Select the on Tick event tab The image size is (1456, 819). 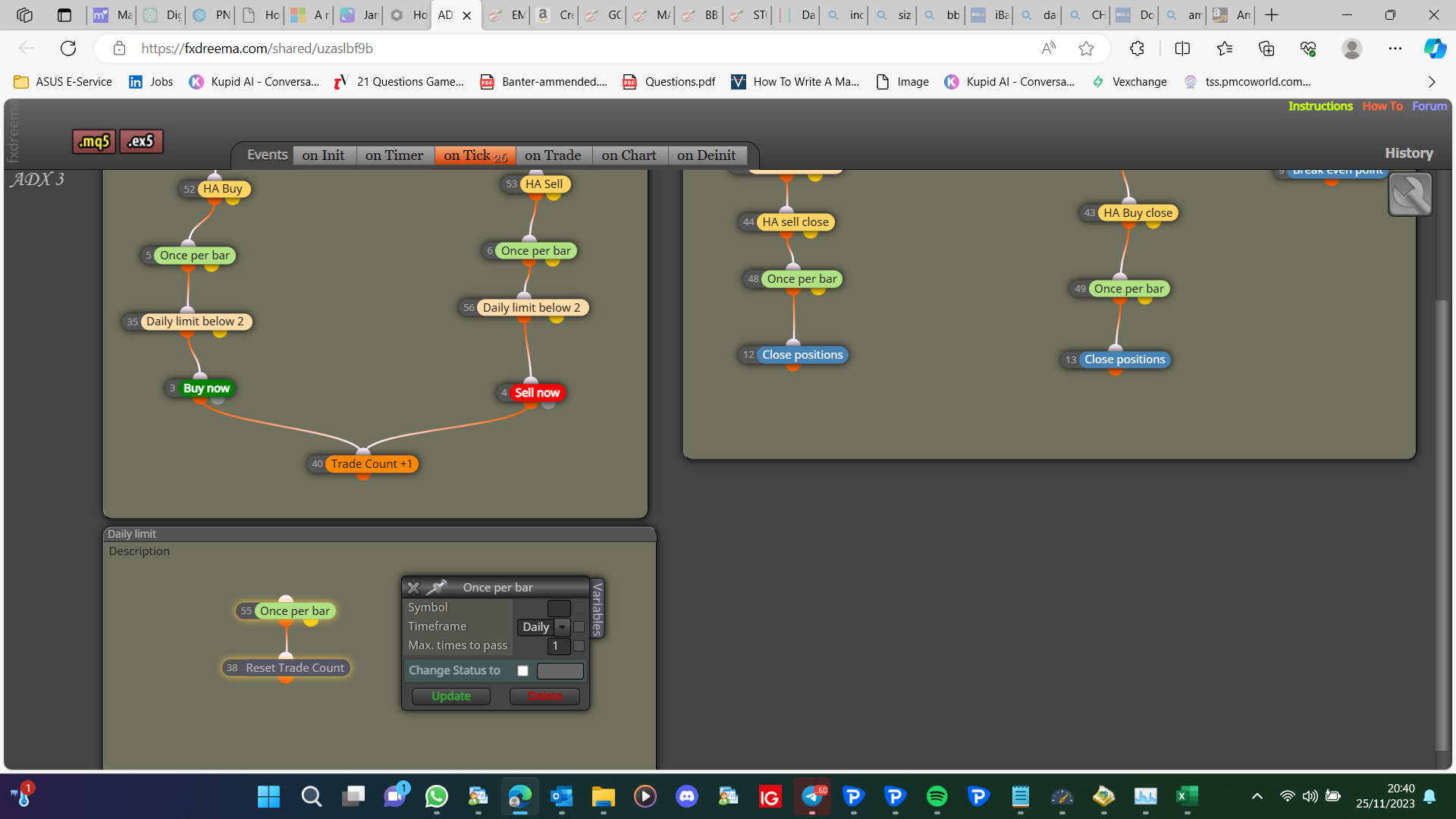coord(475,155)
